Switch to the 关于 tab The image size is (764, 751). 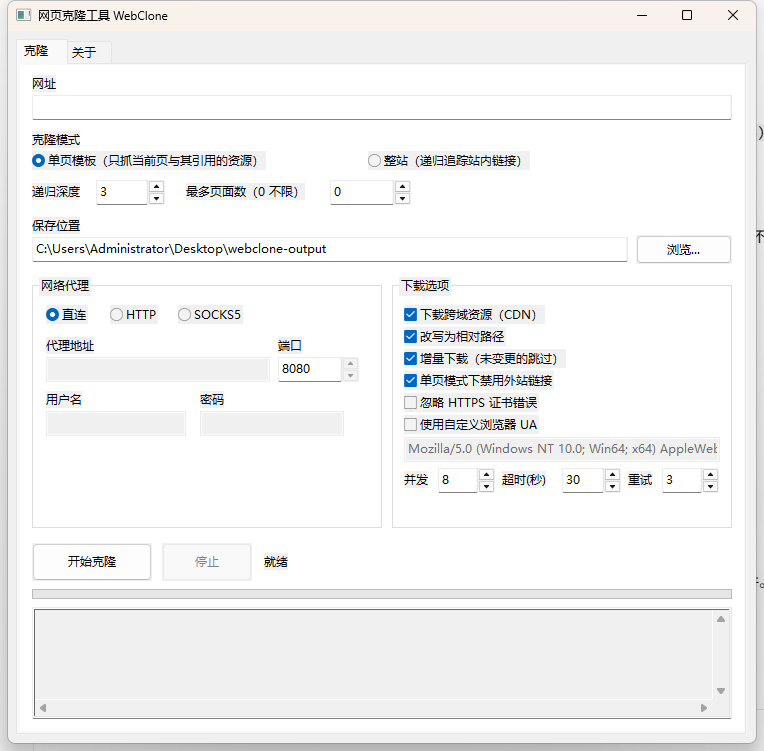point(89,52)
